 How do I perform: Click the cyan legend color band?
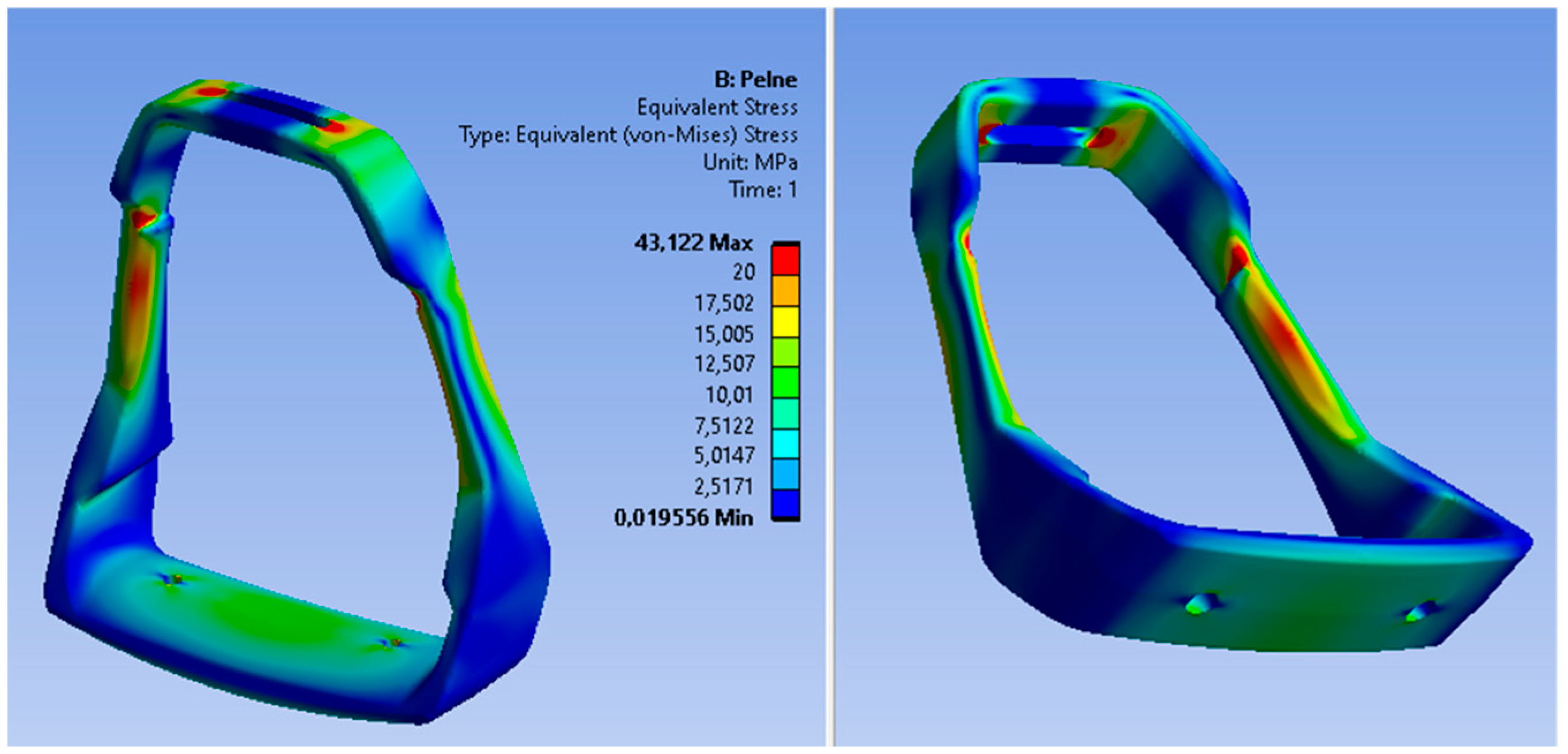pyautogui.click(x=785, y=443)
